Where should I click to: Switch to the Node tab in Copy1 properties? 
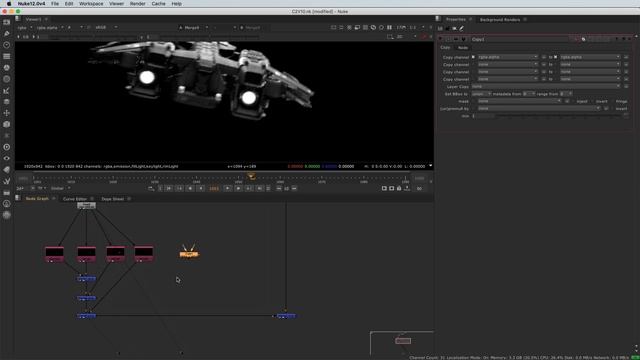tap(463, 48)
